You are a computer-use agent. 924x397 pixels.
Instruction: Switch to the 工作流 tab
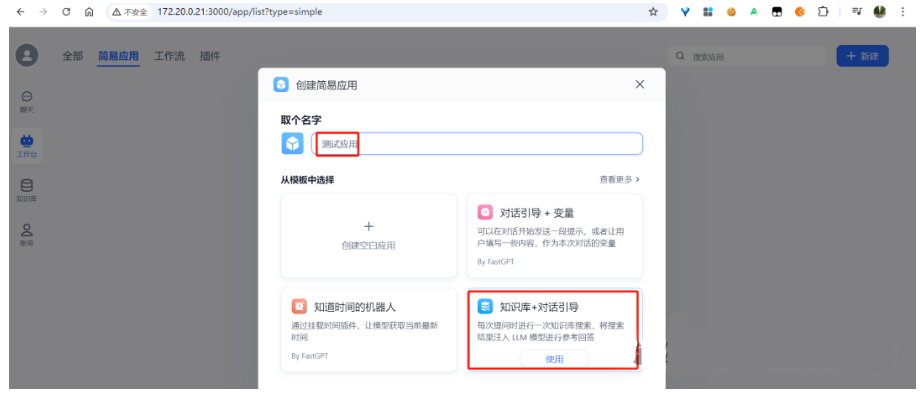pyautogui.click(x=169, y=56)
